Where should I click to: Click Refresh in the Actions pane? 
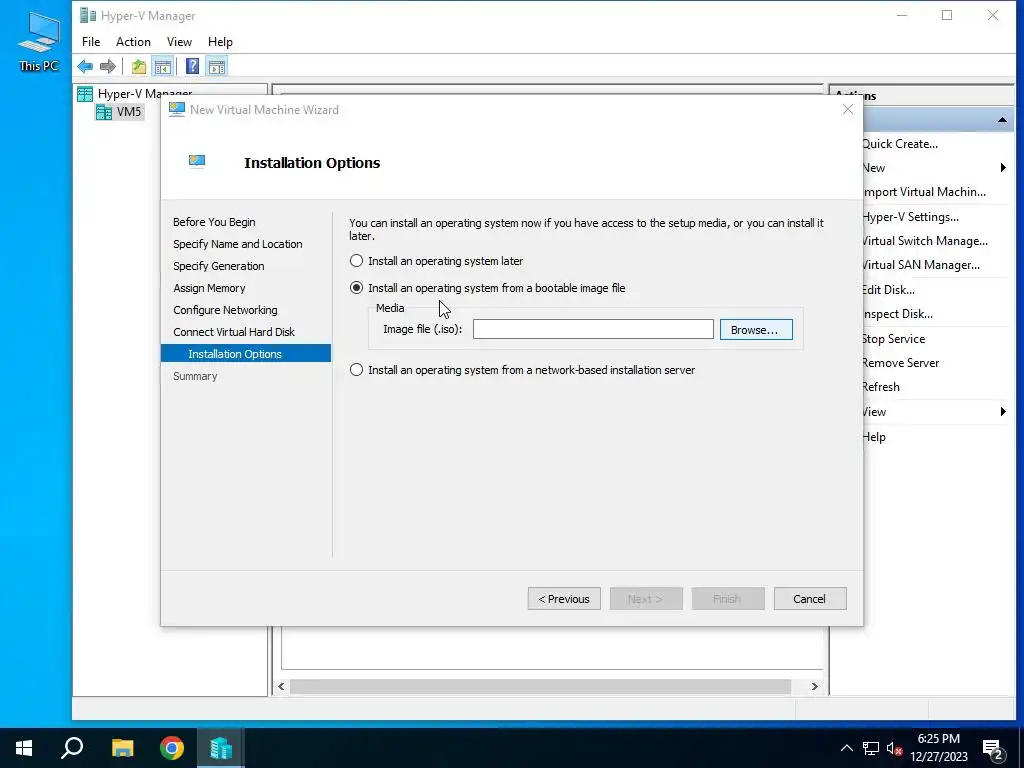881,387
